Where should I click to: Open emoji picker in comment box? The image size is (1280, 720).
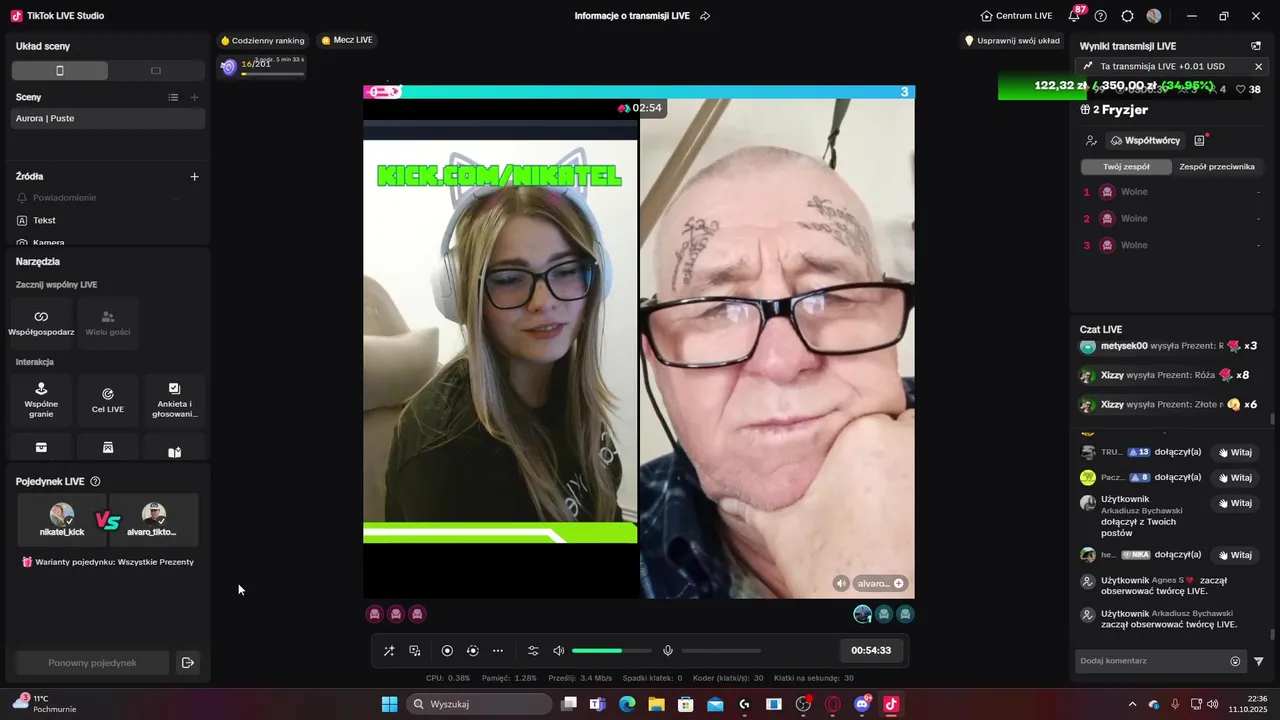[1235, 661]
